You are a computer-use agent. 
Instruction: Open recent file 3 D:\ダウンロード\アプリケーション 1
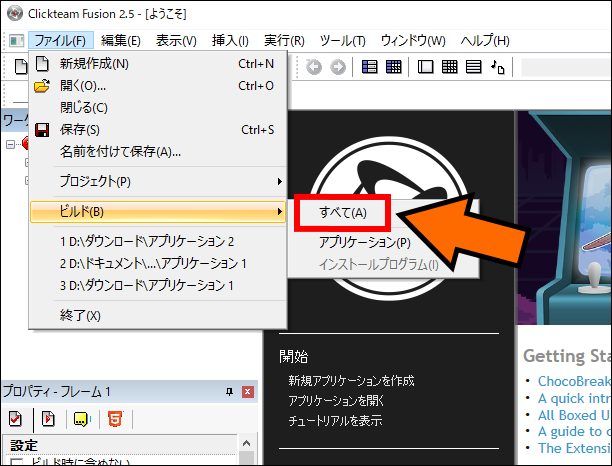[x=158, y=286]
